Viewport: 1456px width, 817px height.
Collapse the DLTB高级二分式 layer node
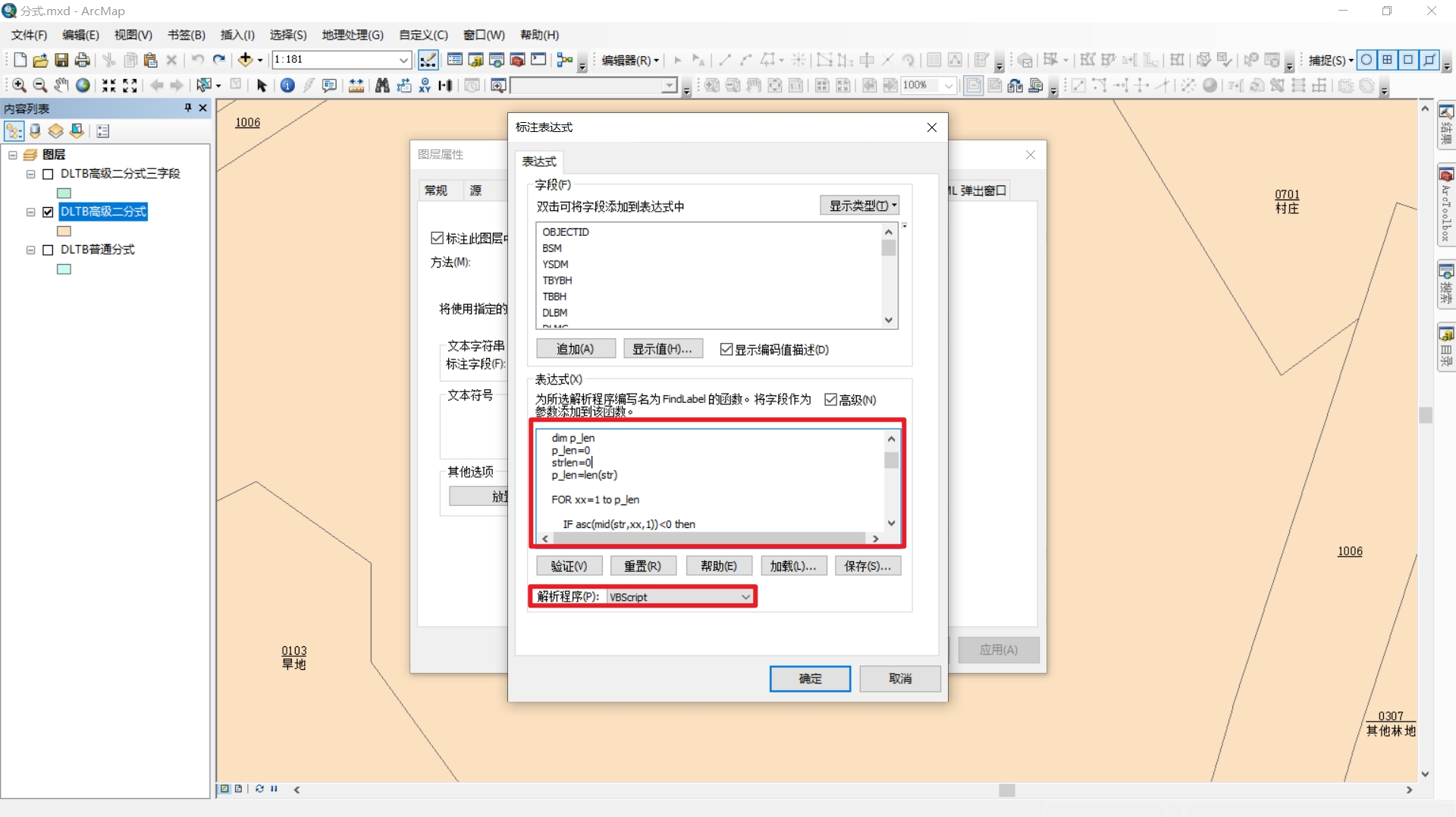pyautogui.click(x=31, y=212)
